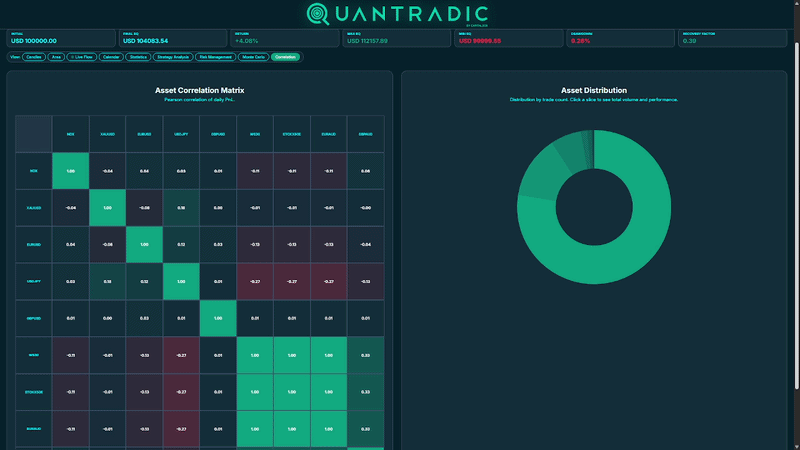Switch to the Area view

pos(56,57)
